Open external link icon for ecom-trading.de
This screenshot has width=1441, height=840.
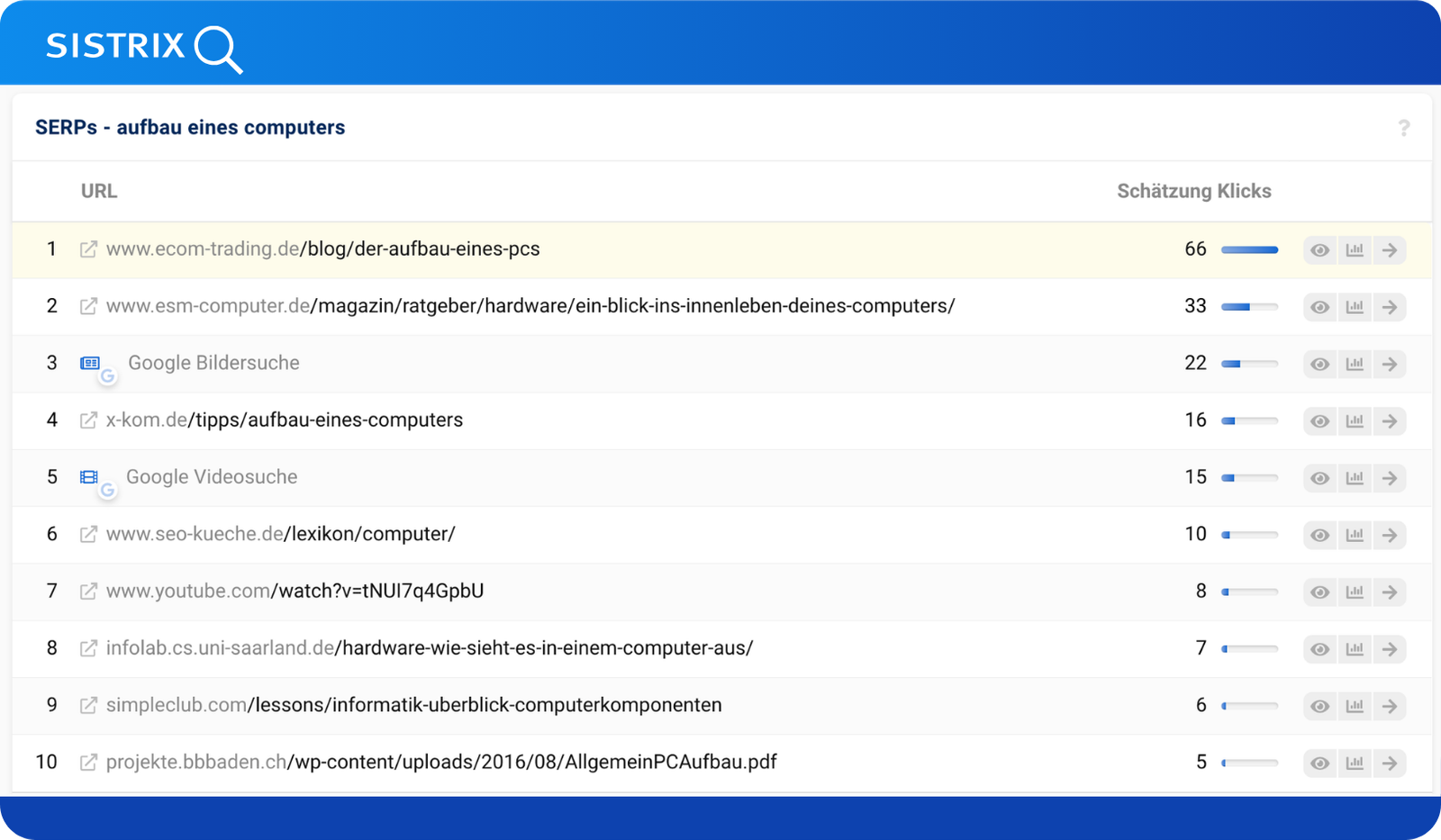(88, 249)
